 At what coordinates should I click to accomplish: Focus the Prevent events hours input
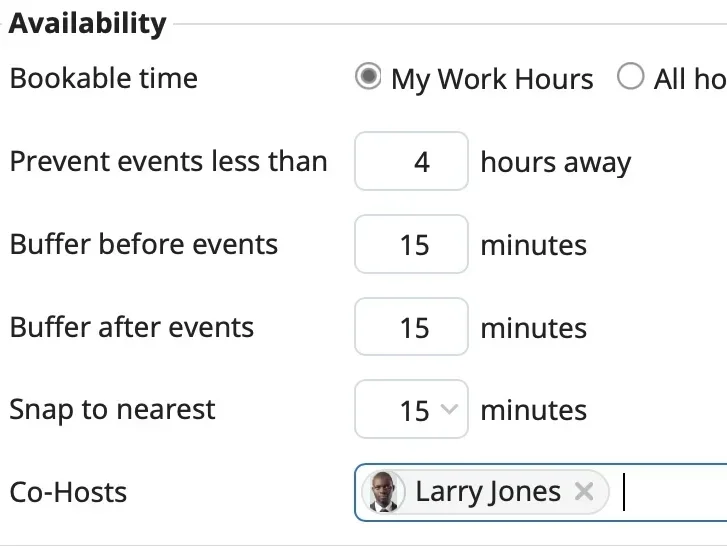pos(411,161)
